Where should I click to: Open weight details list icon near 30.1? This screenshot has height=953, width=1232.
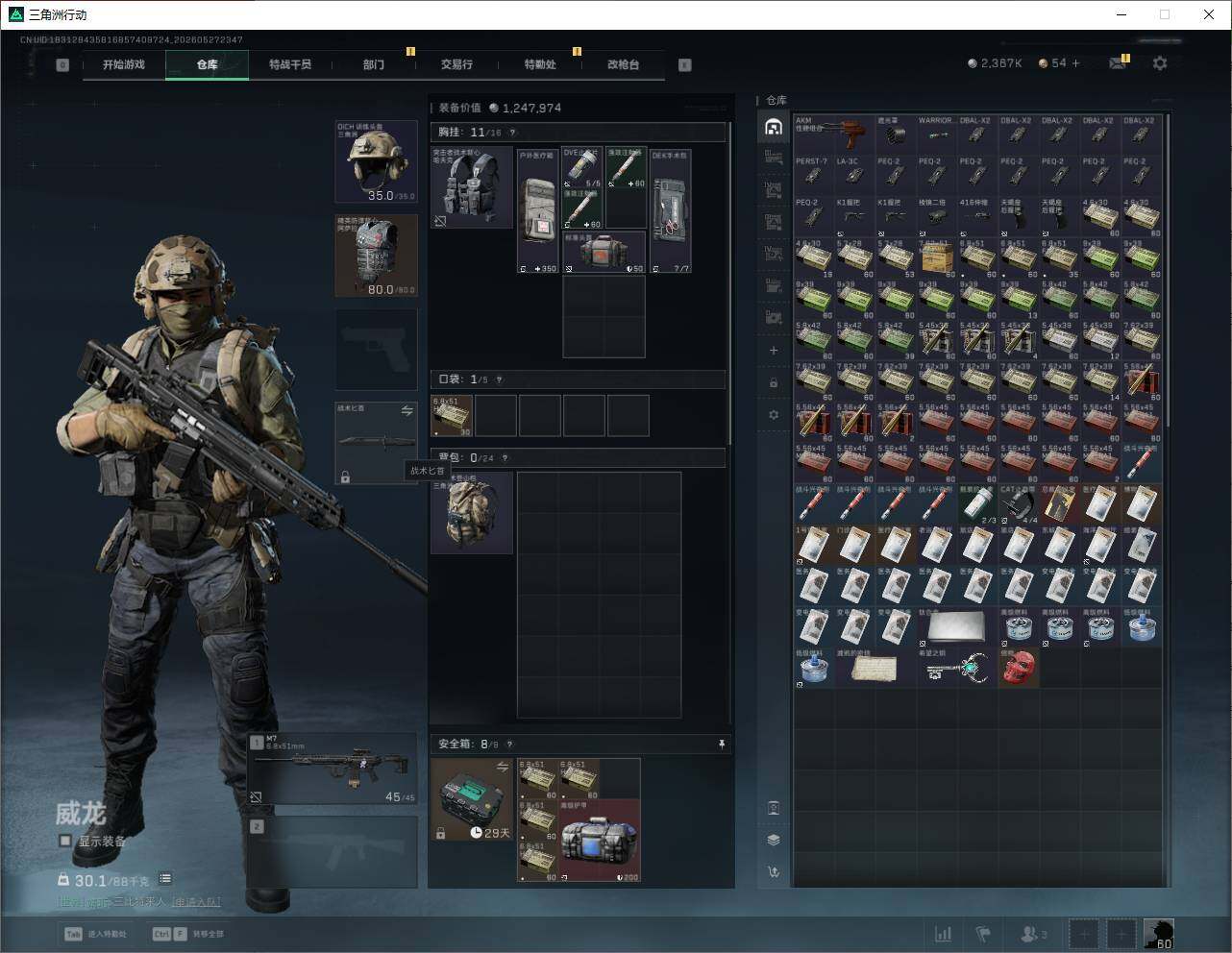(165, 878)
